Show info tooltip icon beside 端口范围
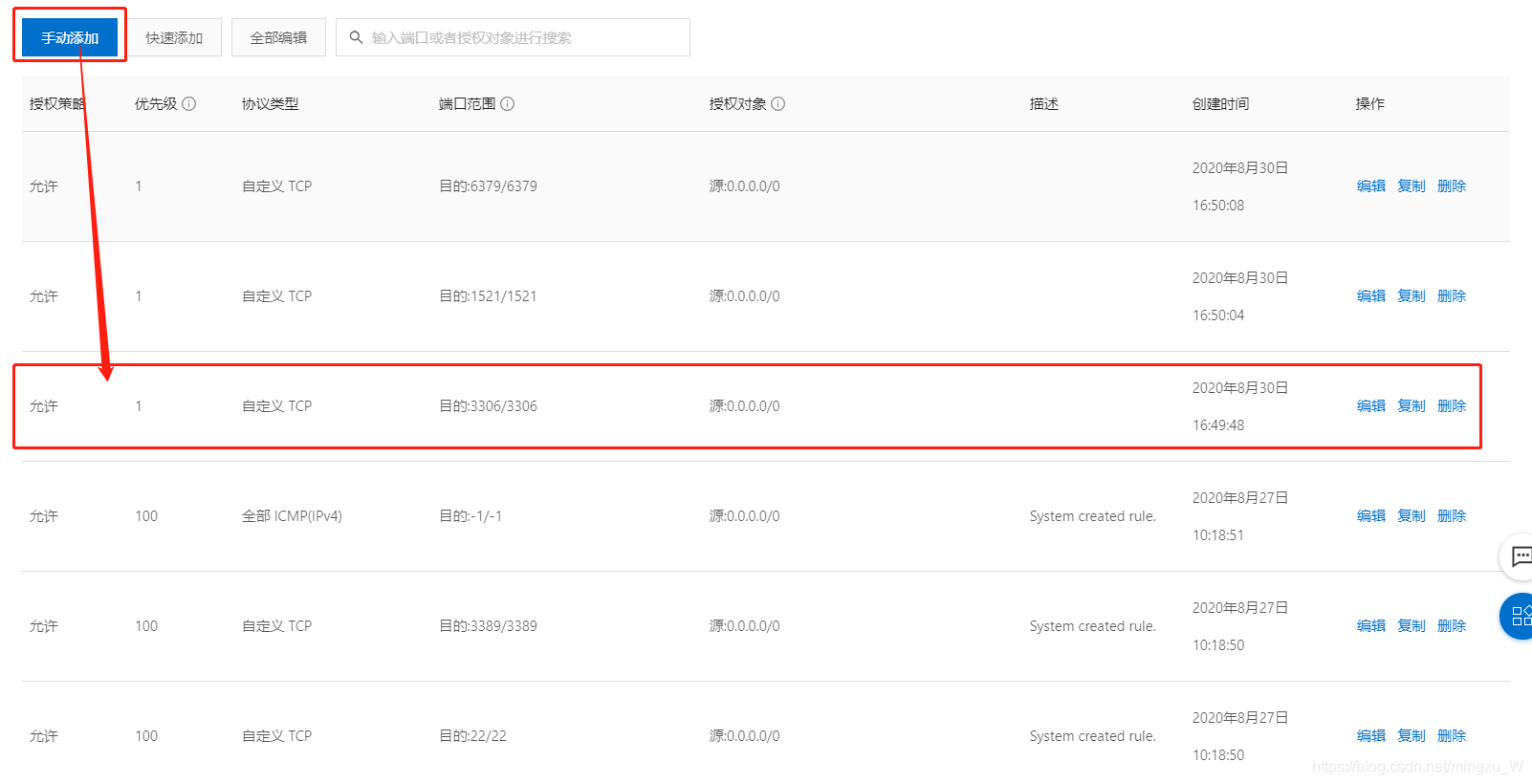Viewport: 1532px width, 784px height. tap(508, 103)
